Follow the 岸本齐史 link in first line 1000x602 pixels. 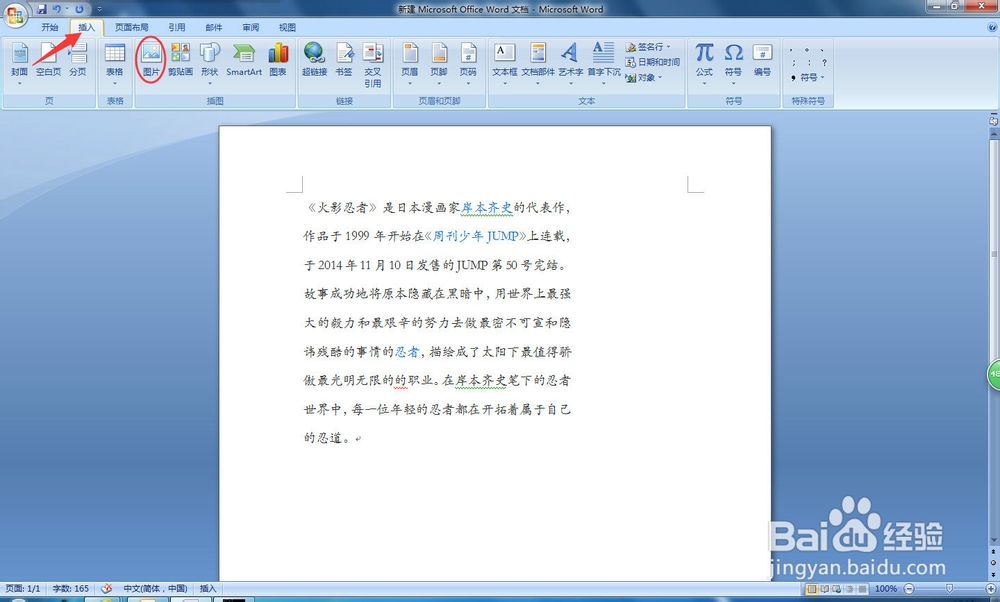pos(487,207)
